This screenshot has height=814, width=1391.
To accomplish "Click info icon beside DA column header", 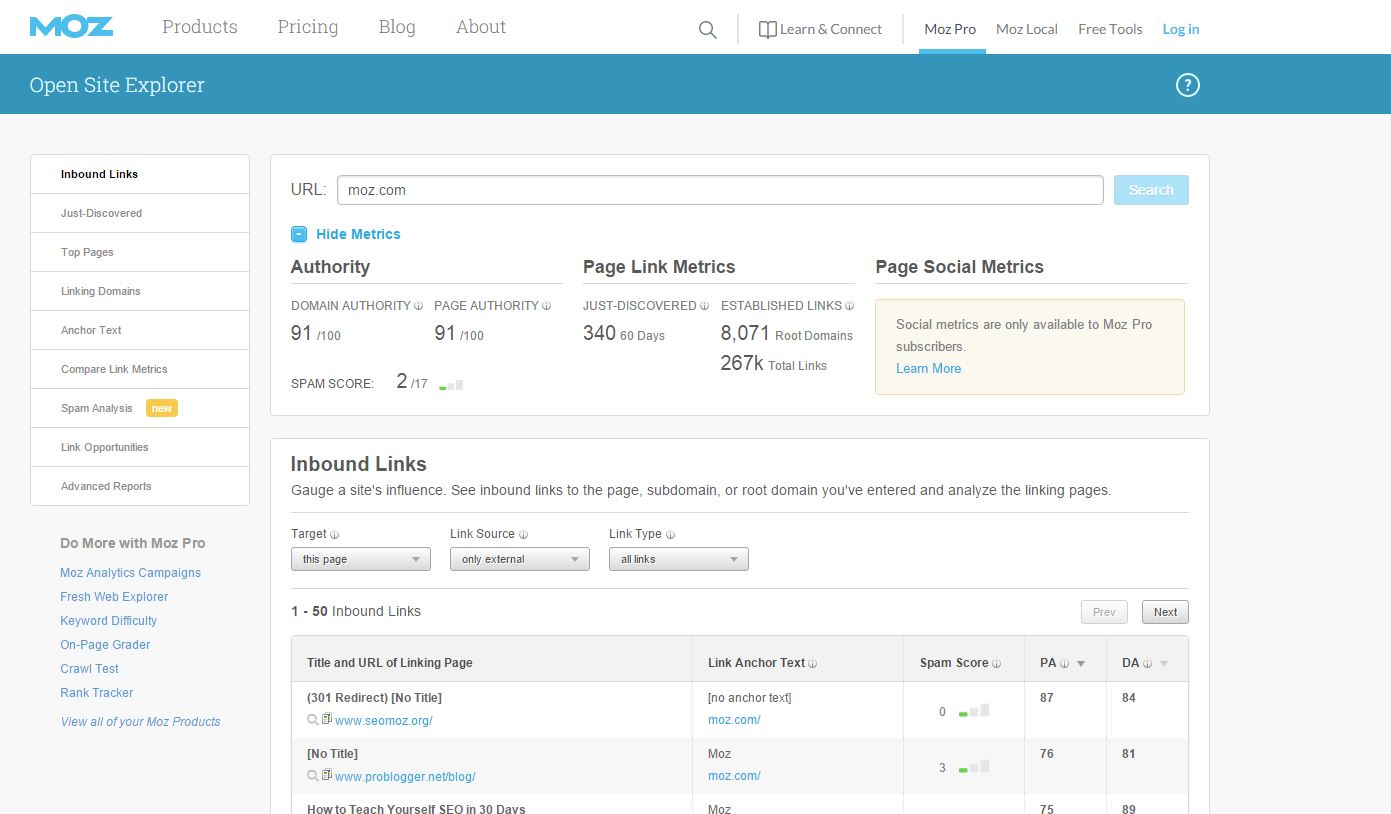I will (x=1147, y=663).
